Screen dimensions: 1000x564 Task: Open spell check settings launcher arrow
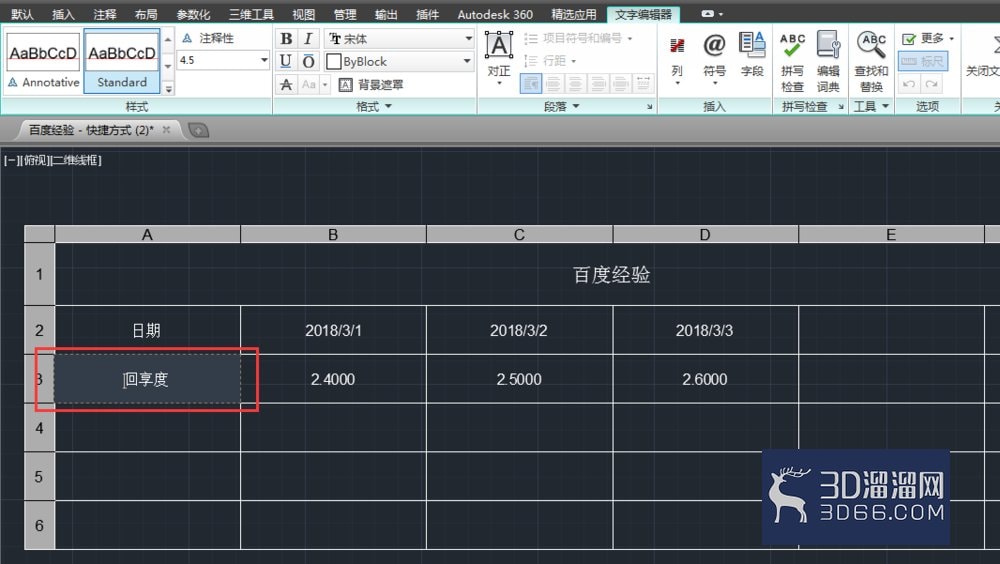tap(841, 107)
